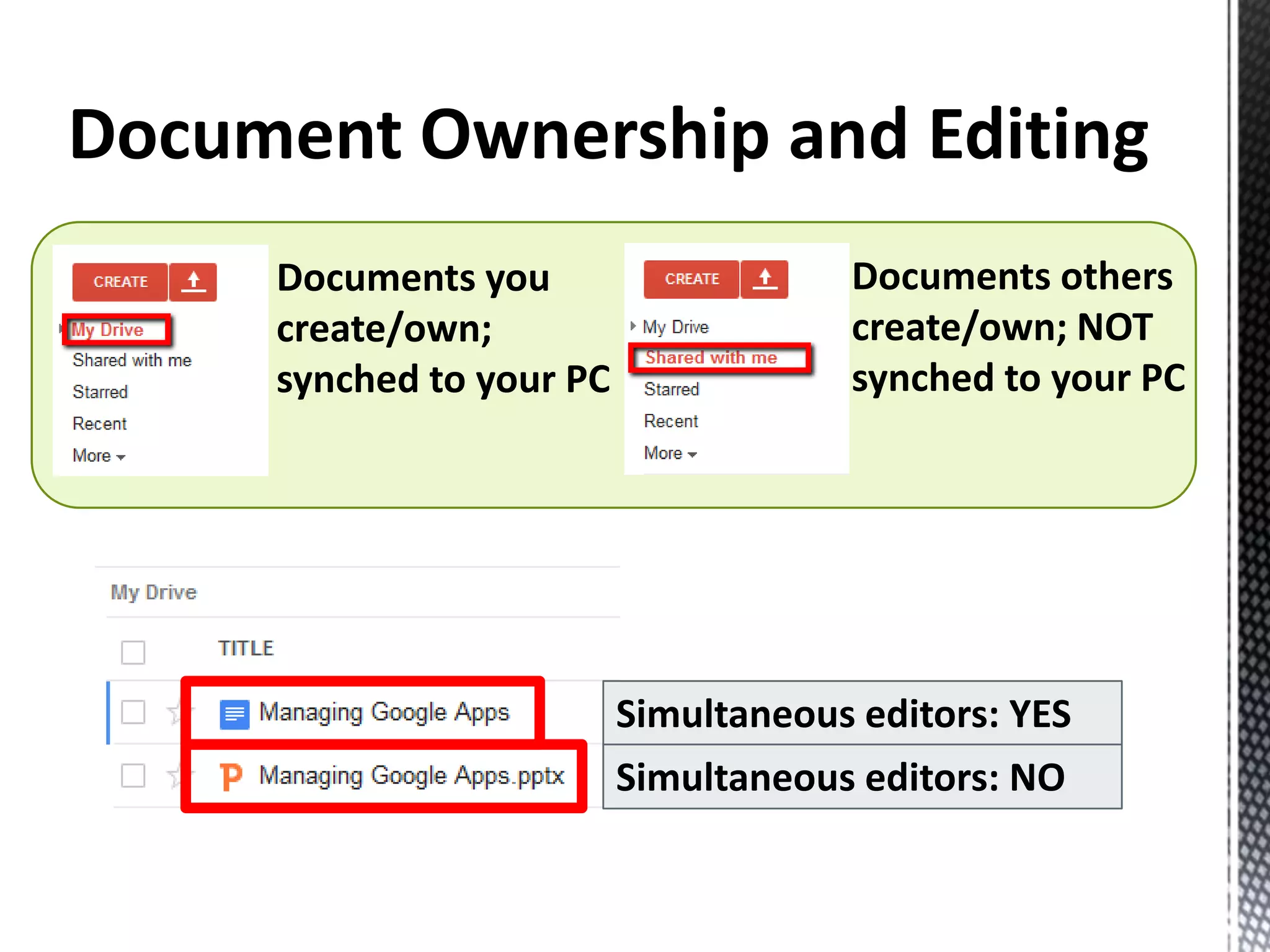Screen dimensions: 1270x952
Task: Click the CREATE button in the right Drive panel
Action: 691,280
